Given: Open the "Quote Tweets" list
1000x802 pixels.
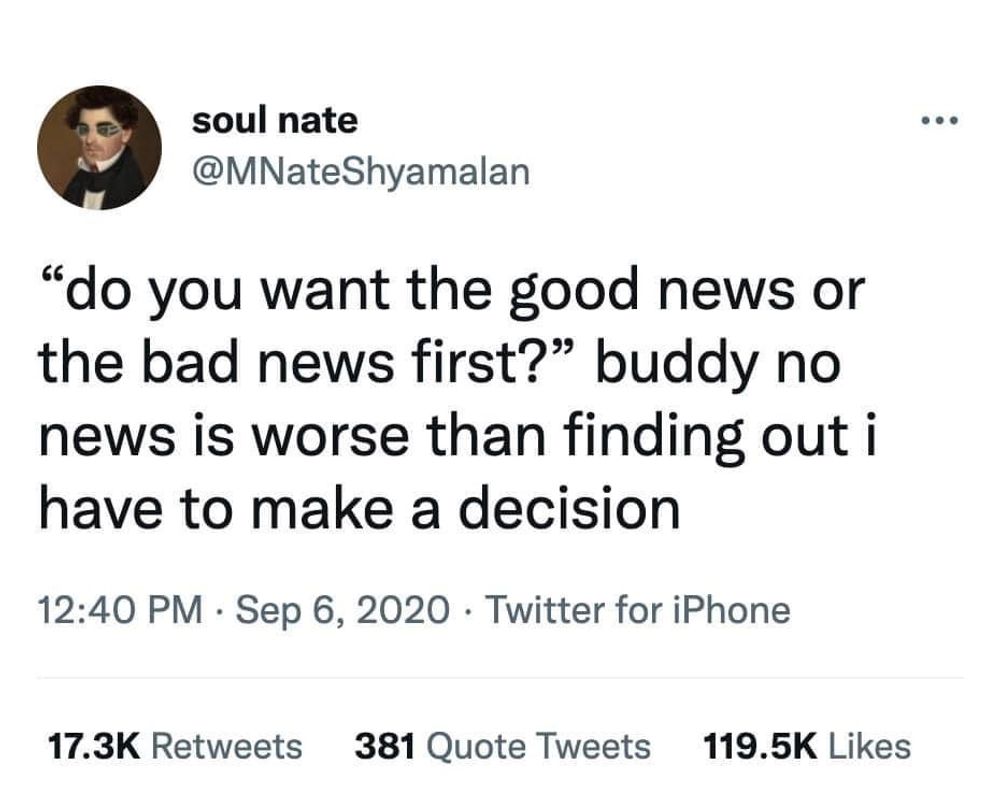Looking at the screenshot, I should (x=539, y=746).
